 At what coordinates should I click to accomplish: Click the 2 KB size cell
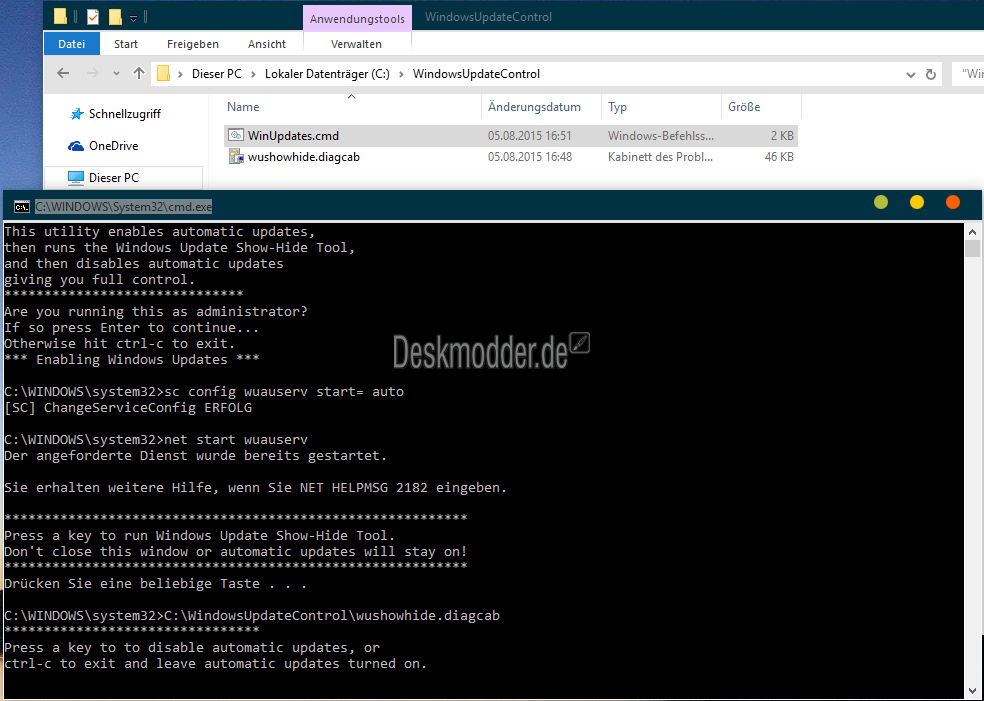[x=782, y=136]
